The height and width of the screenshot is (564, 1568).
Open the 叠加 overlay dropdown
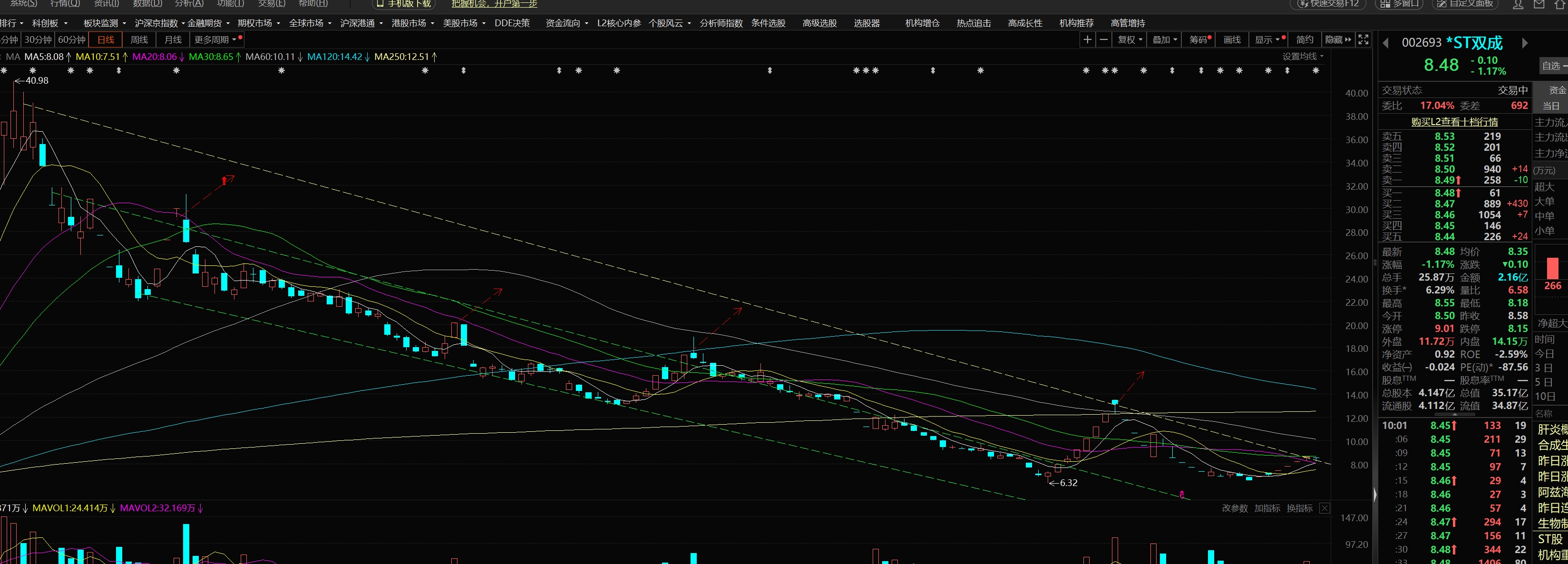(x=1164, y=39)
